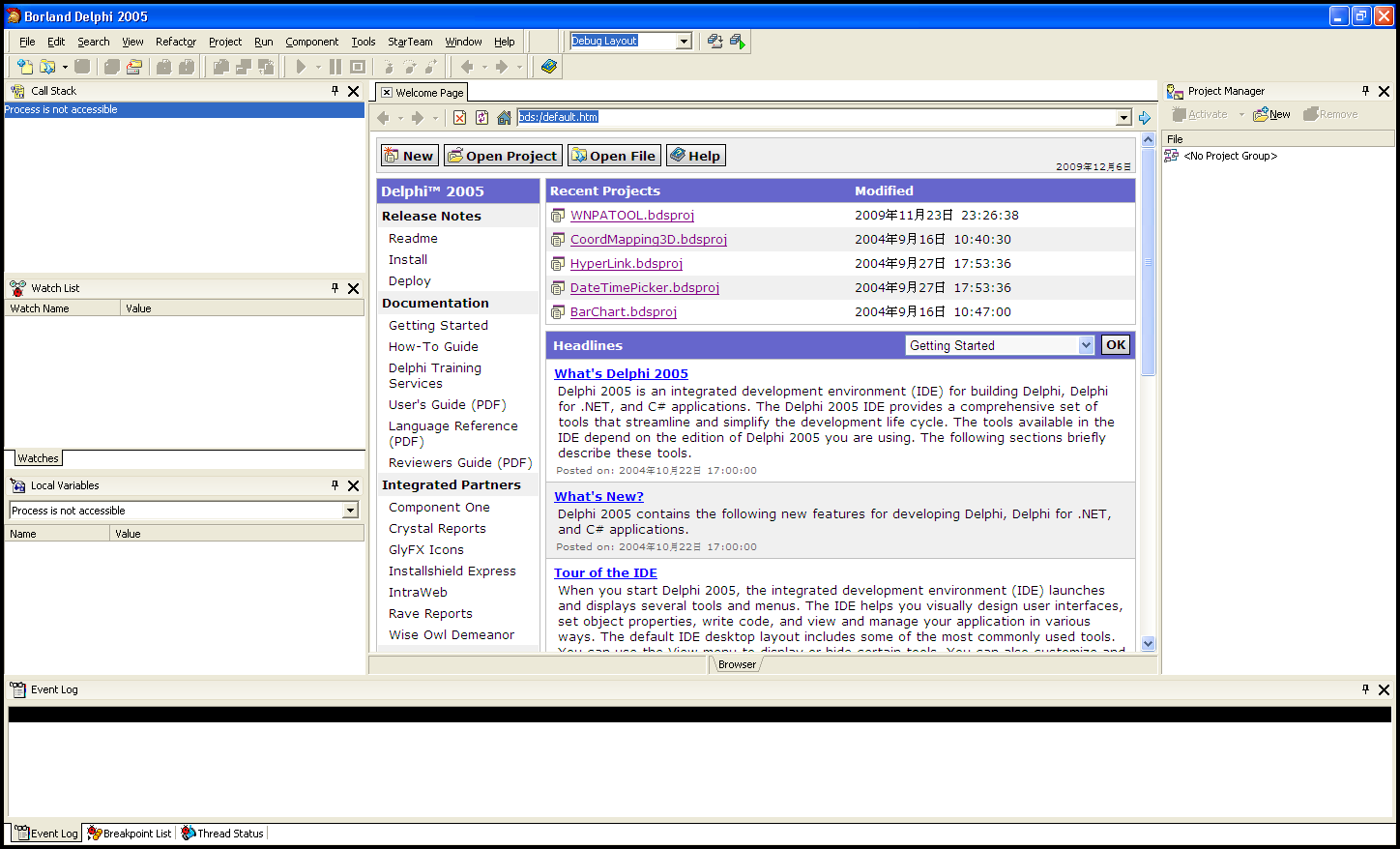Click the Open file toolbar icon
Screen dimensions: 1400x849
(46, 67)
